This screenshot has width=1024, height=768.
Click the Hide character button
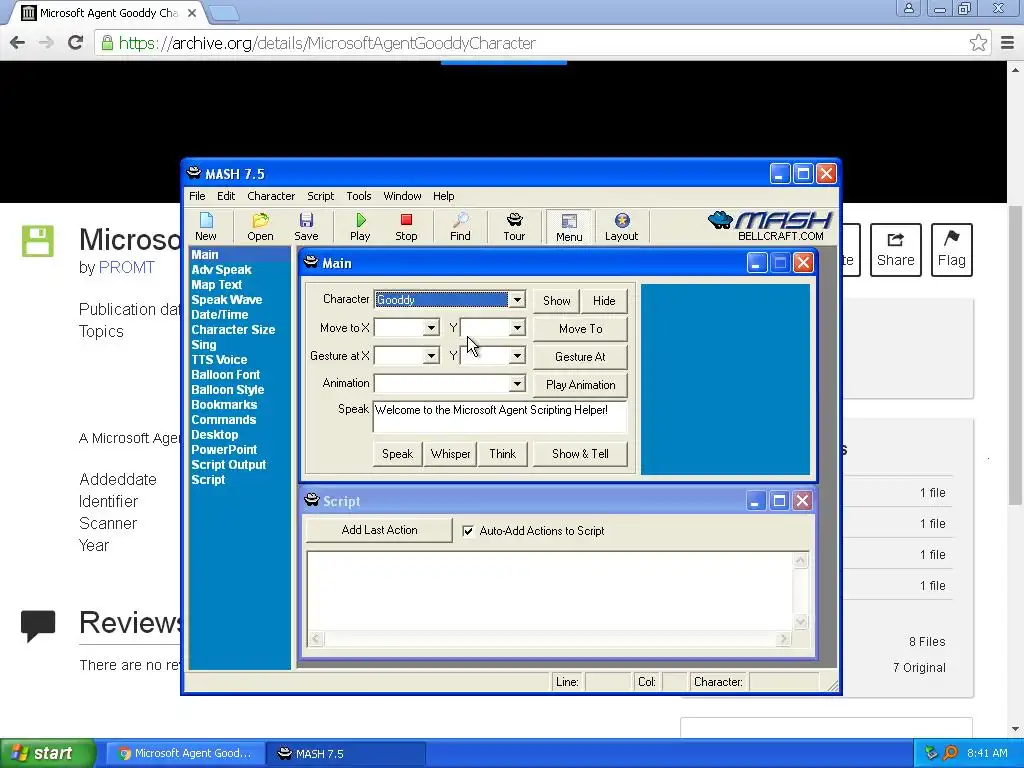[x=604, y=300]
